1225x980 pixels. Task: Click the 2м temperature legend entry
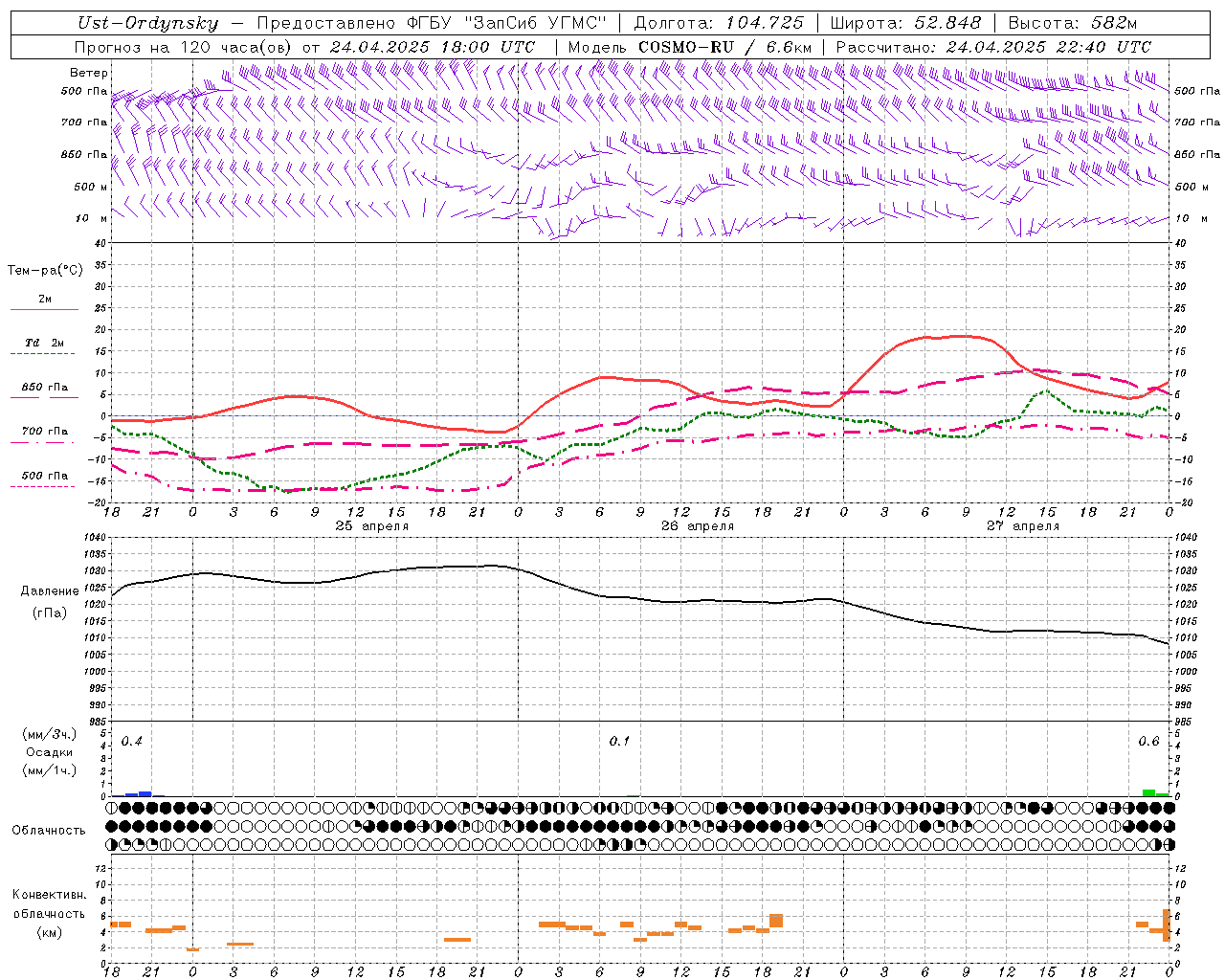tap(45, 300)
